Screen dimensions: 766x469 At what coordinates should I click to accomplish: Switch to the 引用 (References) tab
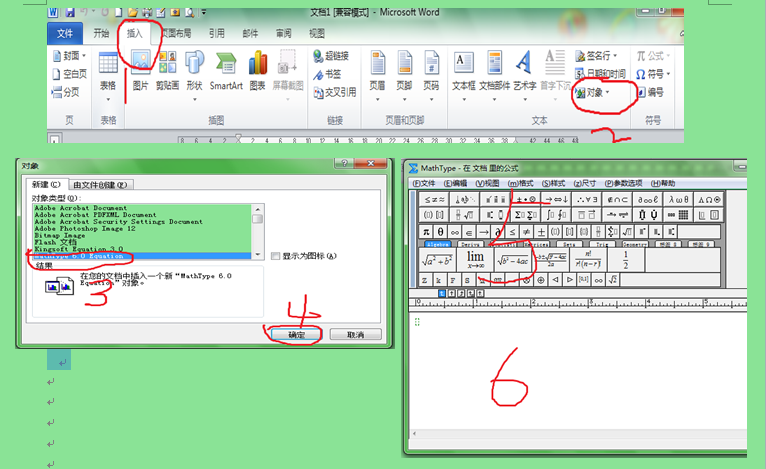217,33
